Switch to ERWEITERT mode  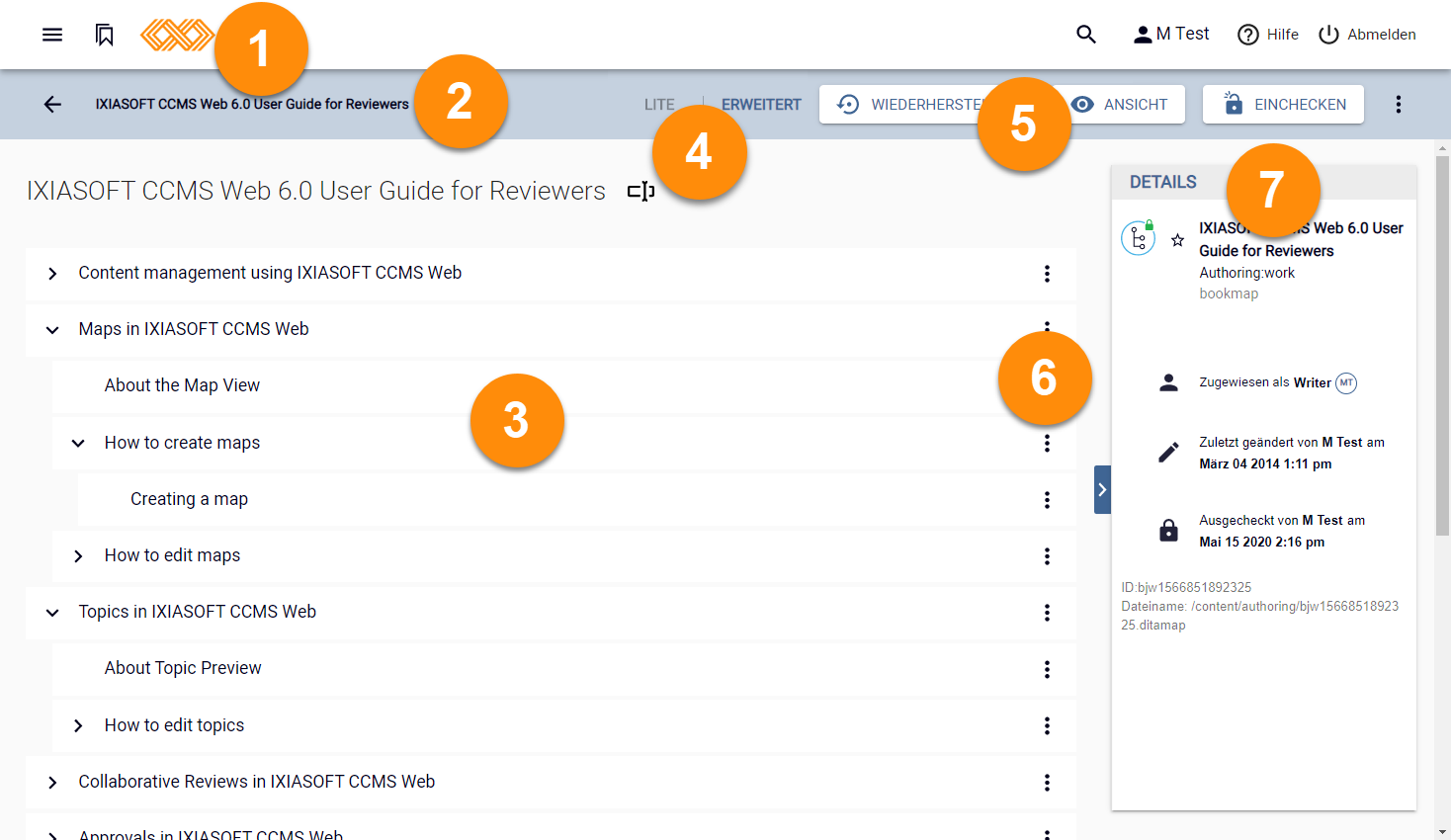click(x=761, y=105)
